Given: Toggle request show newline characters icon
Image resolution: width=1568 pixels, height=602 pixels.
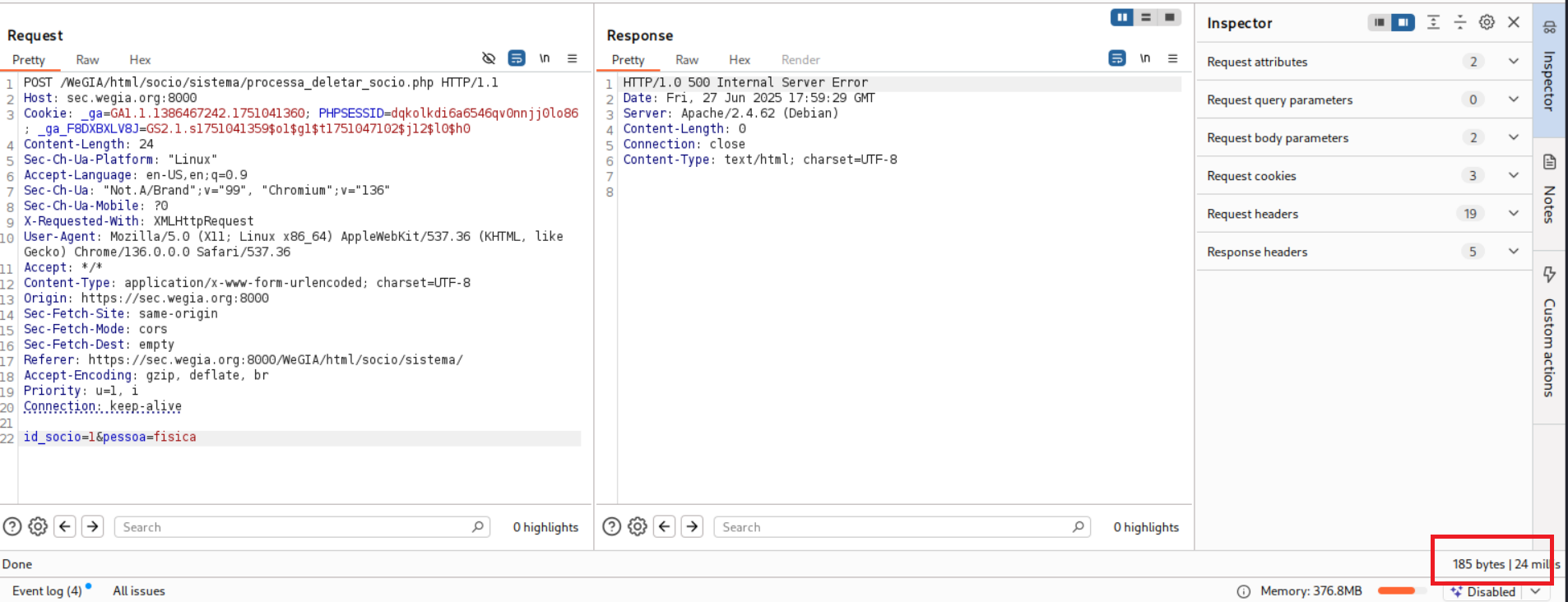Looking at the screenshot, I should pos(545,58).
